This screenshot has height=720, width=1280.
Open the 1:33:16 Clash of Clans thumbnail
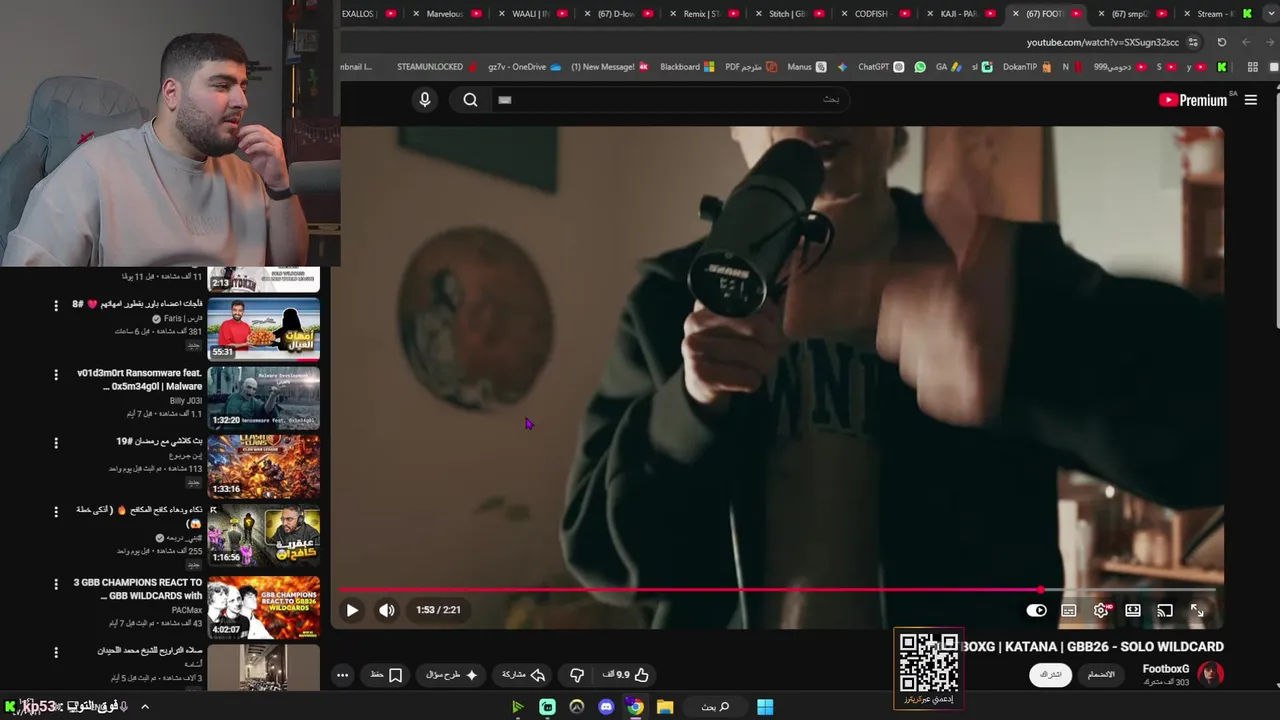click(264, 466)
